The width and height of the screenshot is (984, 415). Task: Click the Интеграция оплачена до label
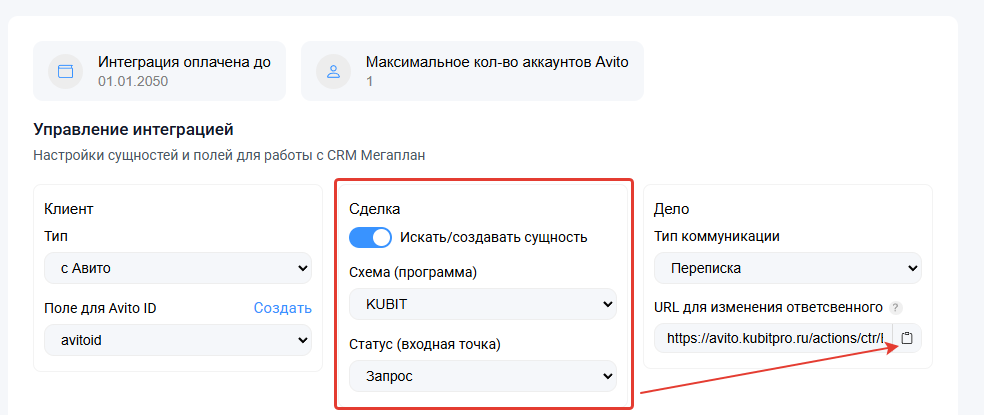click(184, 61)
